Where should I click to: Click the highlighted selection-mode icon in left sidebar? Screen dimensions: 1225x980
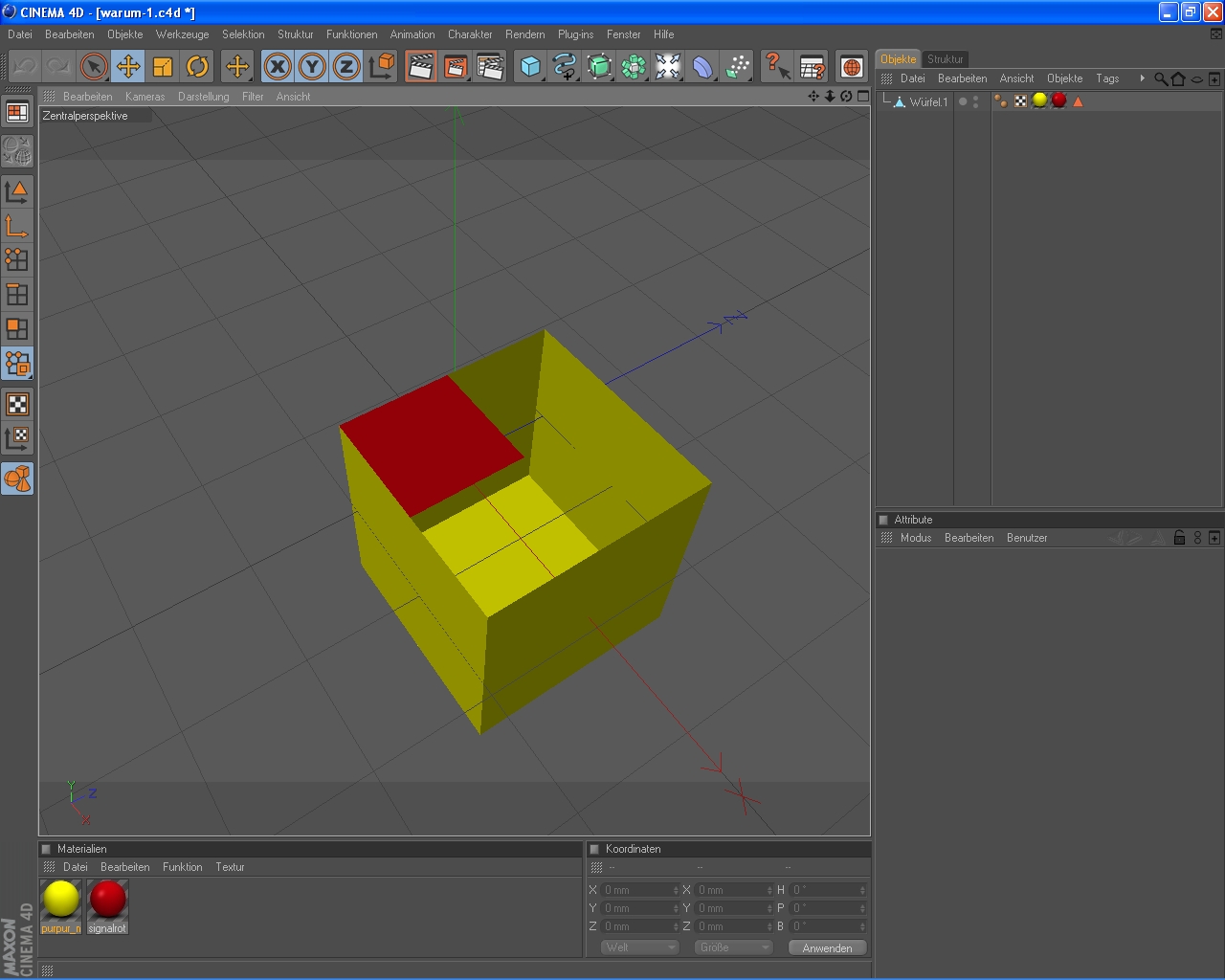click(x=17, y=364)
